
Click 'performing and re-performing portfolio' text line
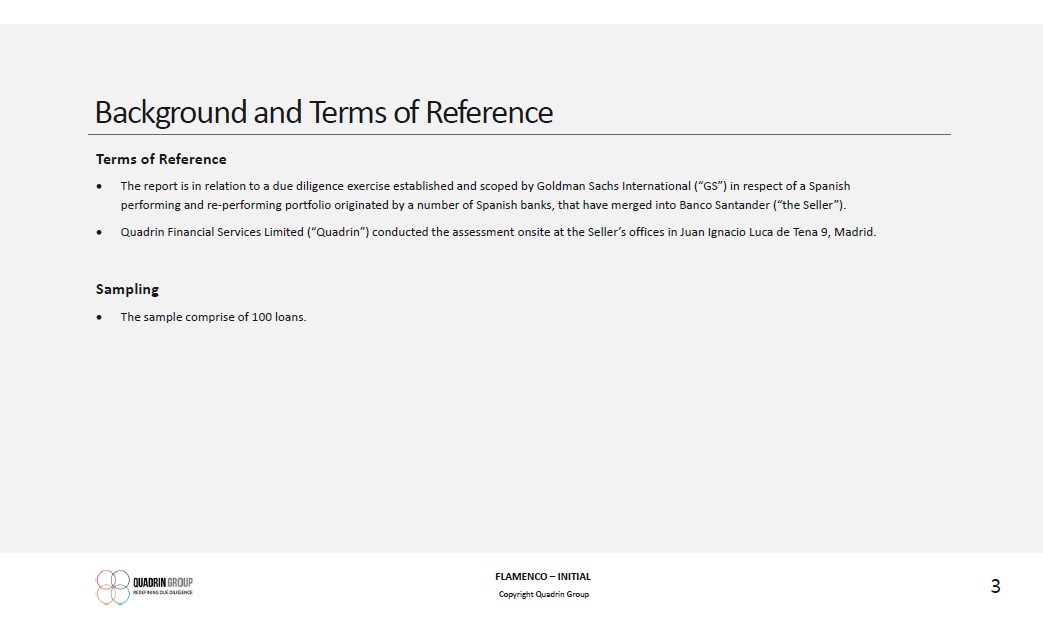coord(220,205)
